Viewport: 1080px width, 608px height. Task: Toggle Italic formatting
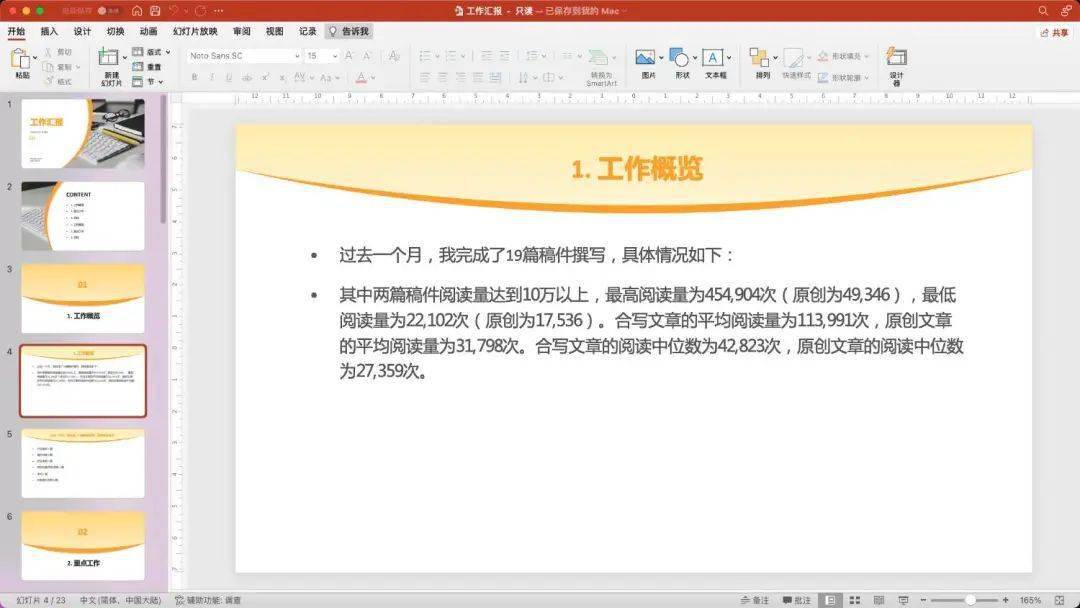tap(211, 78)
